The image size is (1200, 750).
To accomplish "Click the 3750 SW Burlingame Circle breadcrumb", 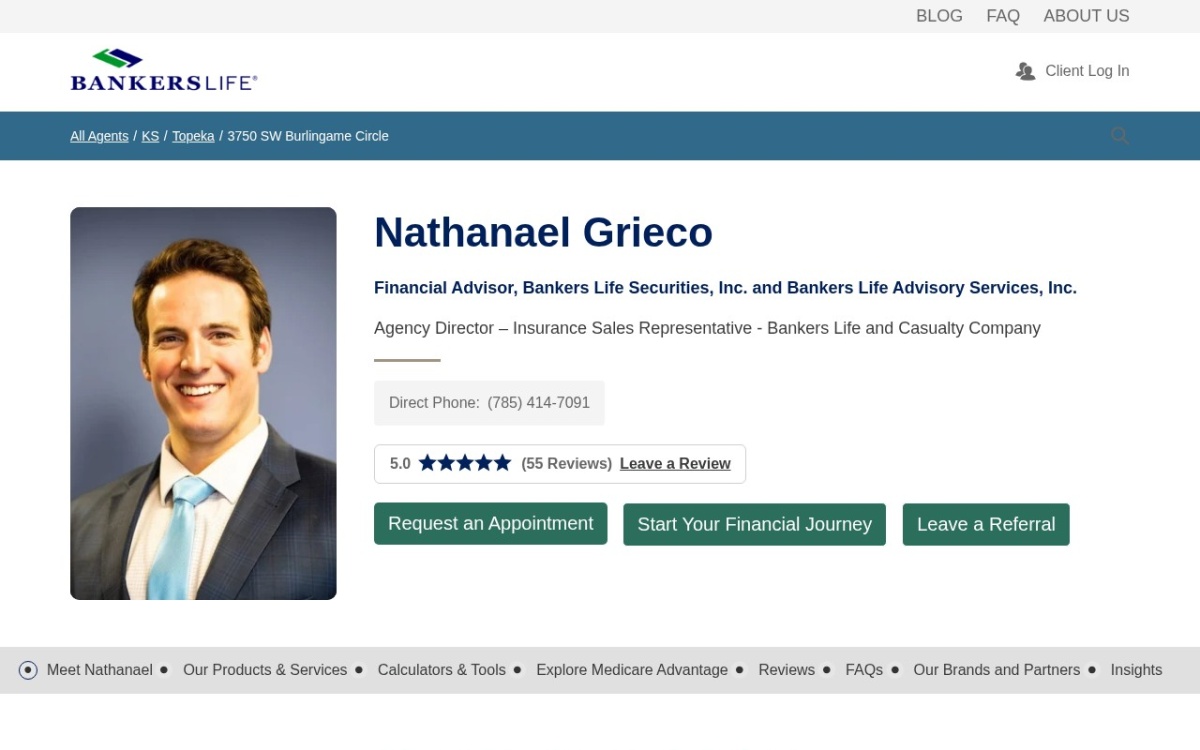I will [x=308, y=136].
